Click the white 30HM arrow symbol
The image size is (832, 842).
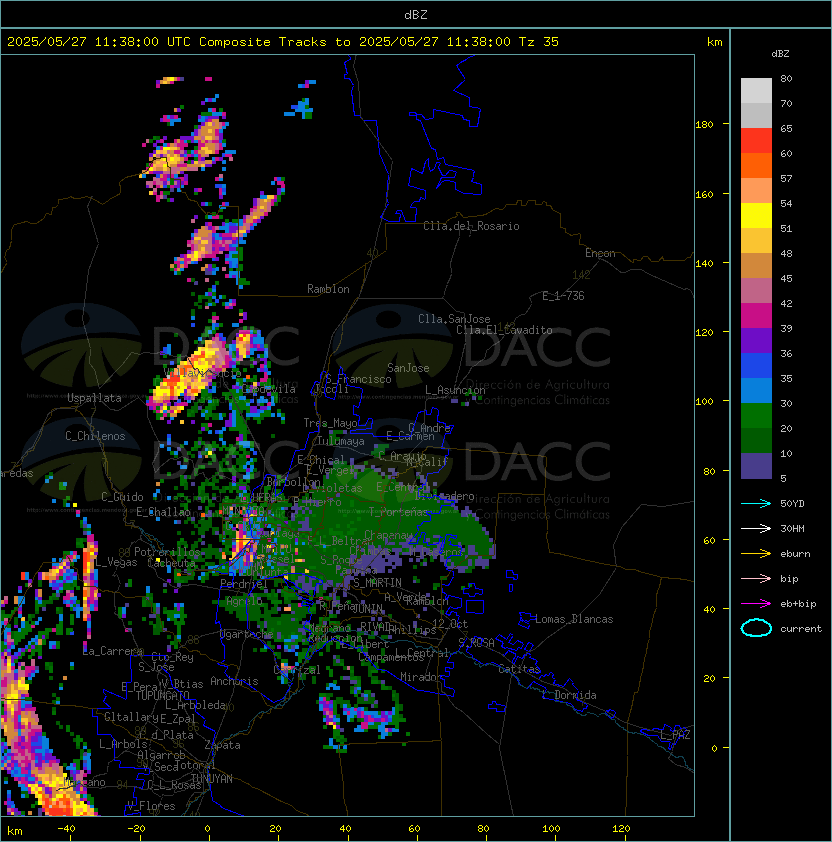coord(756,528)
